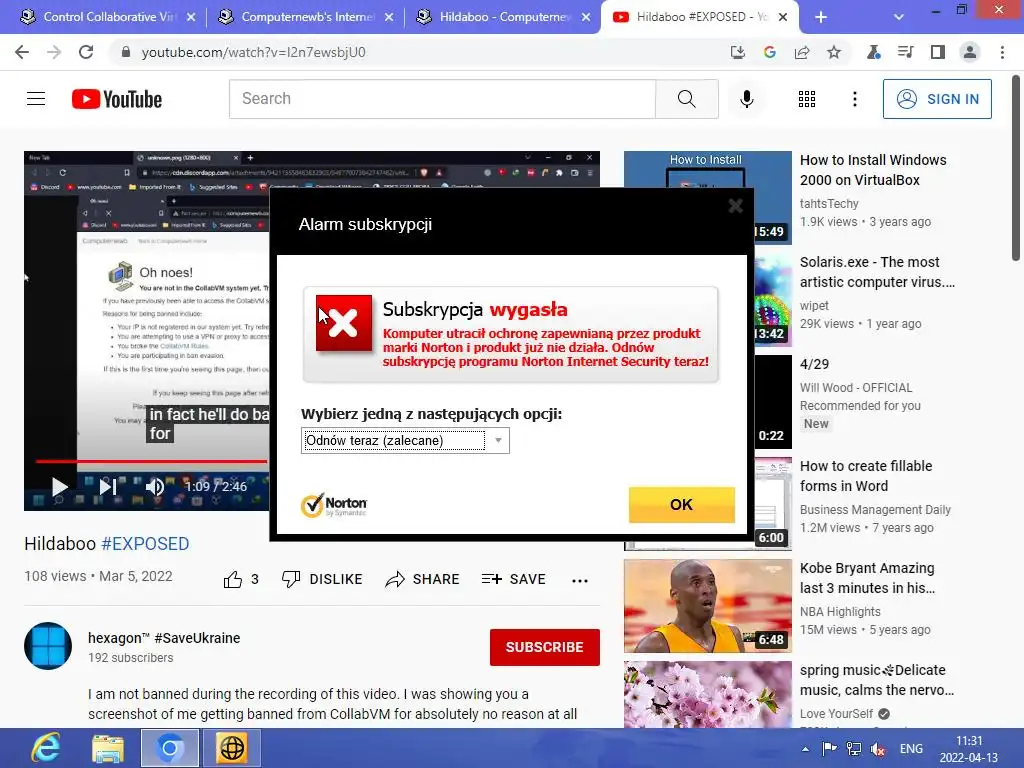The image size is (1024, 768).
Task: Open 'Solaris.exe - The most artistic' video title
Action: pos(877,272)
